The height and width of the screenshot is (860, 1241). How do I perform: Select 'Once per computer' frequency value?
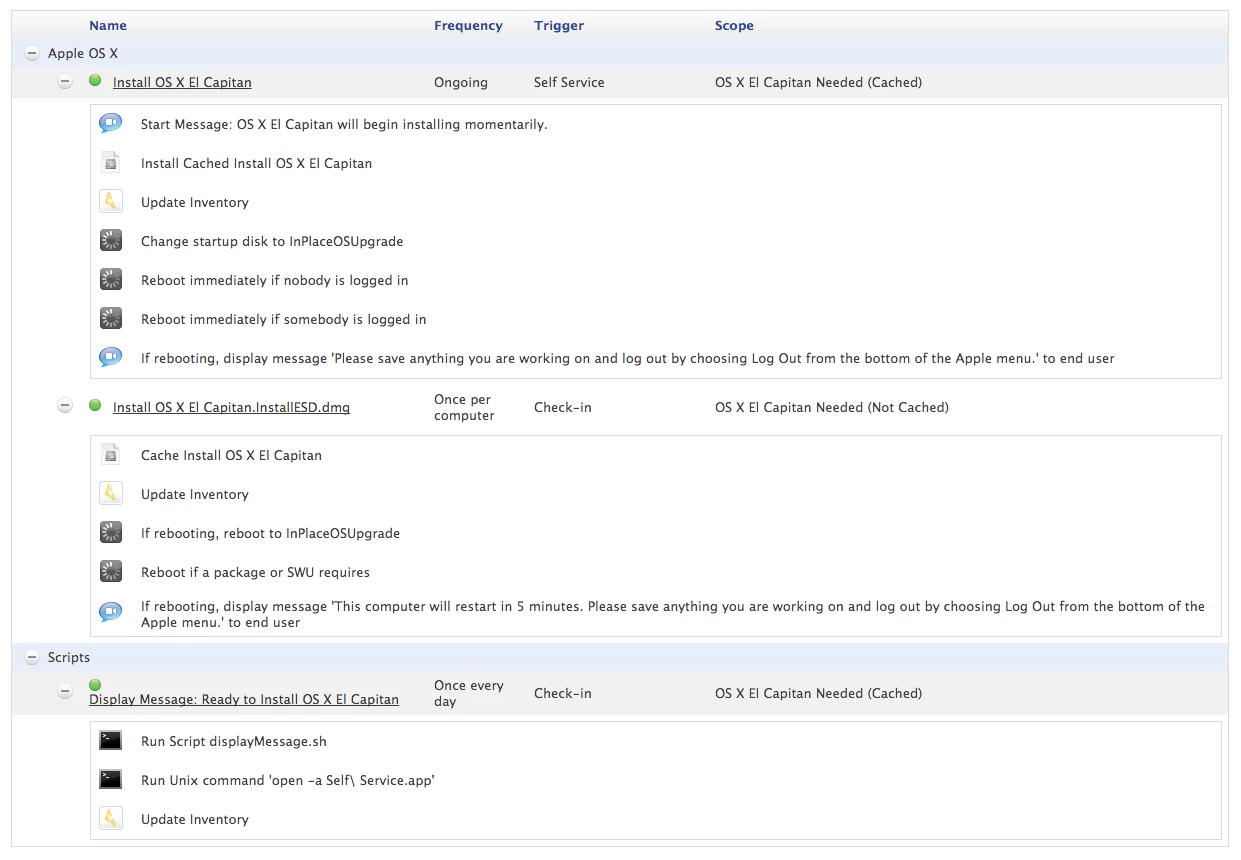click(x=464, y=408)
